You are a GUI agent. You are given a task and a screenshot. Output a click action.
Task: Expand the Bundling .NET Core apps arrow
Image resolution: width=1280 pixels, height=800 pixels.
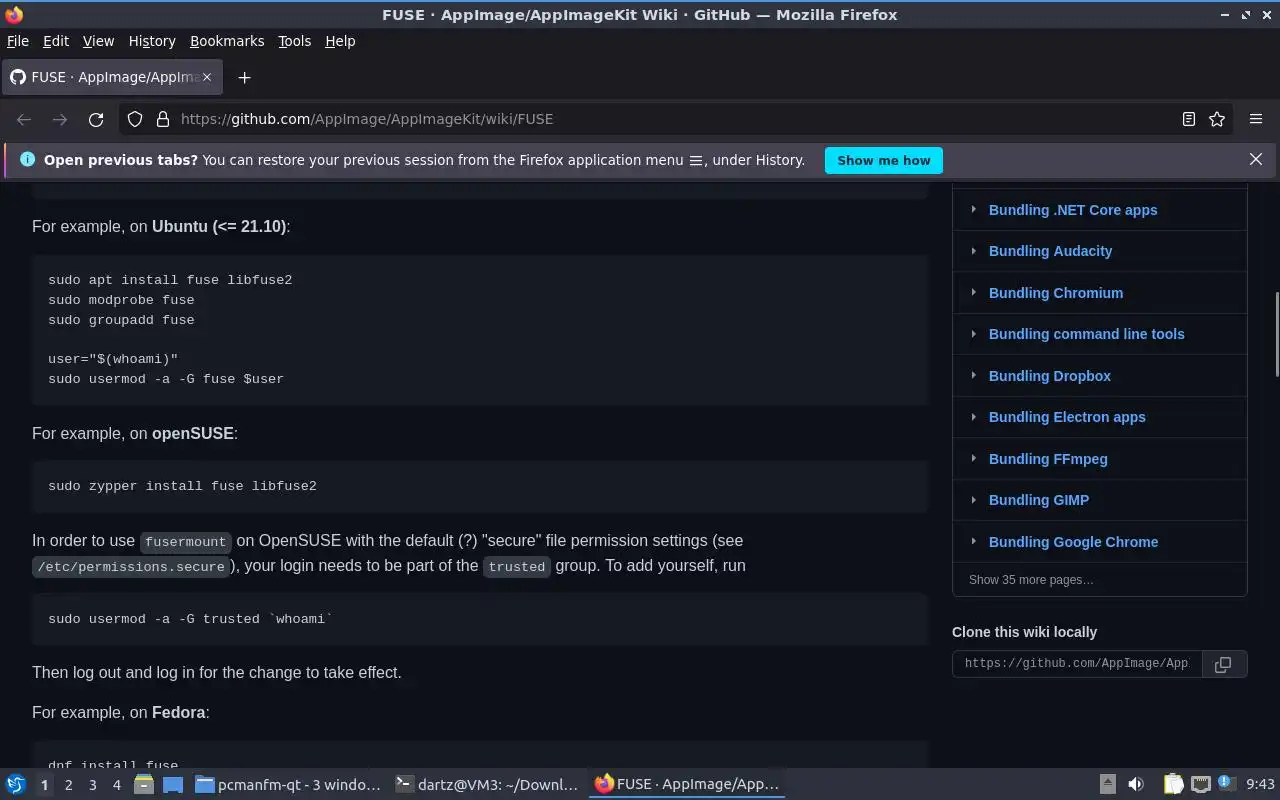[x=973, y=210]
